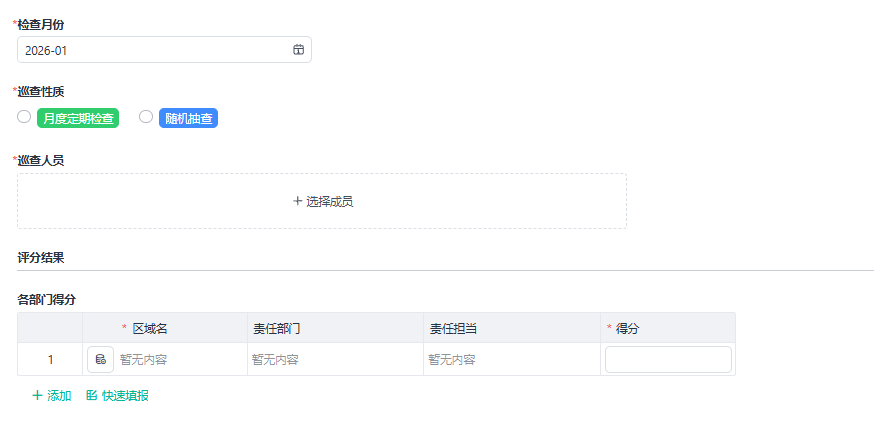Screen dimensions: 874x425
Task: Click the 区域名 column header
Action: 149,328
